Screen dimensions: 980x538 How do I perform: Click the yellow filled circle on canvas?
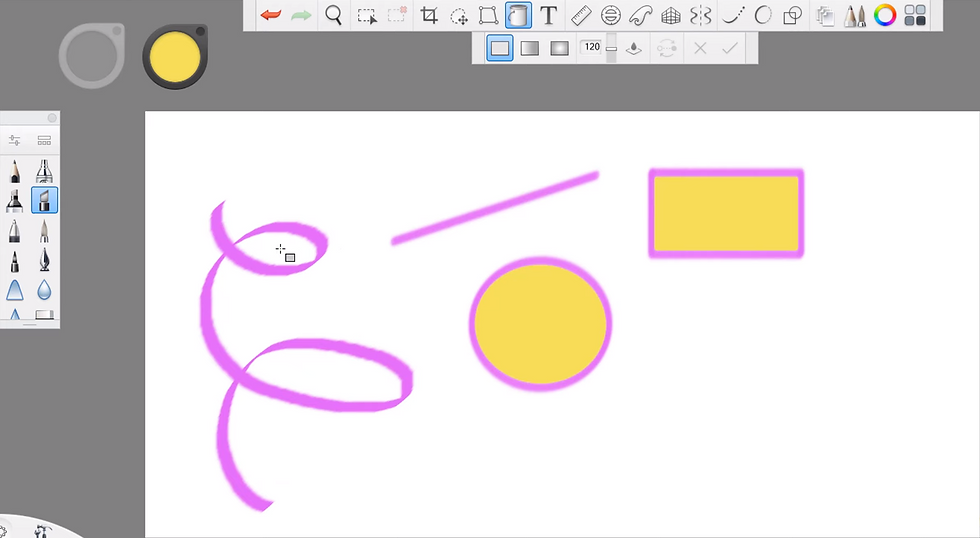[541, 324]
